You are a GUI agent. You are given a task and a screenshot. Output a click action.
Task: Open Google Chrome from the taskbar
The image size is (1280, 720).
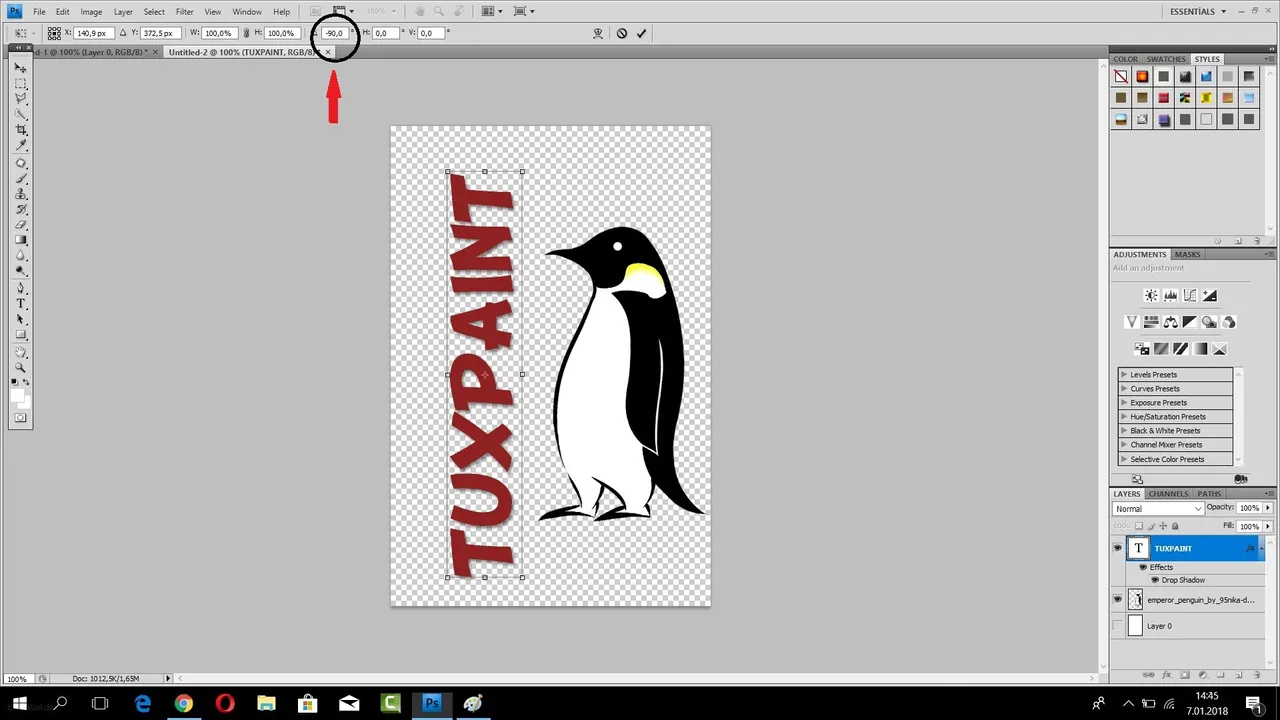pos(183,704)
